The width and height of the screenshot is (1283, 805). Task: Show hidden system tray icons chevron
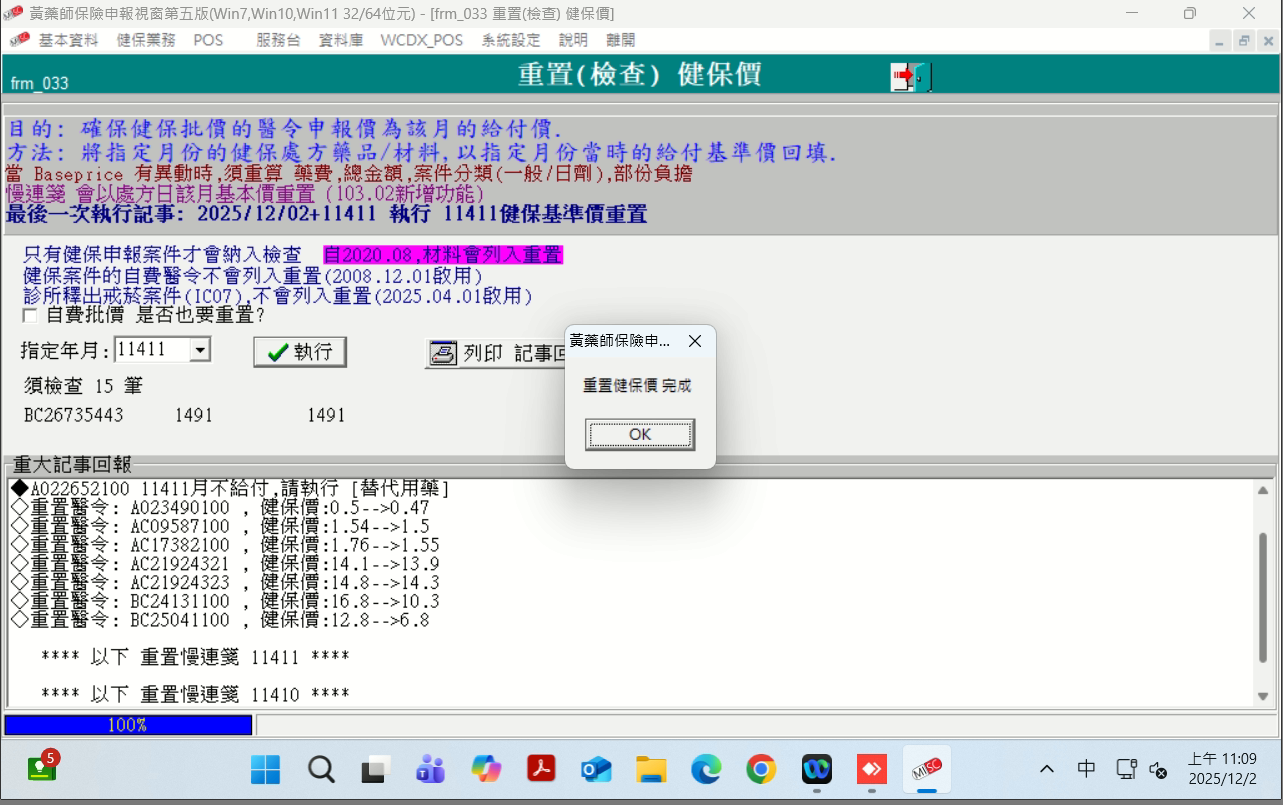click(1046, 769)
